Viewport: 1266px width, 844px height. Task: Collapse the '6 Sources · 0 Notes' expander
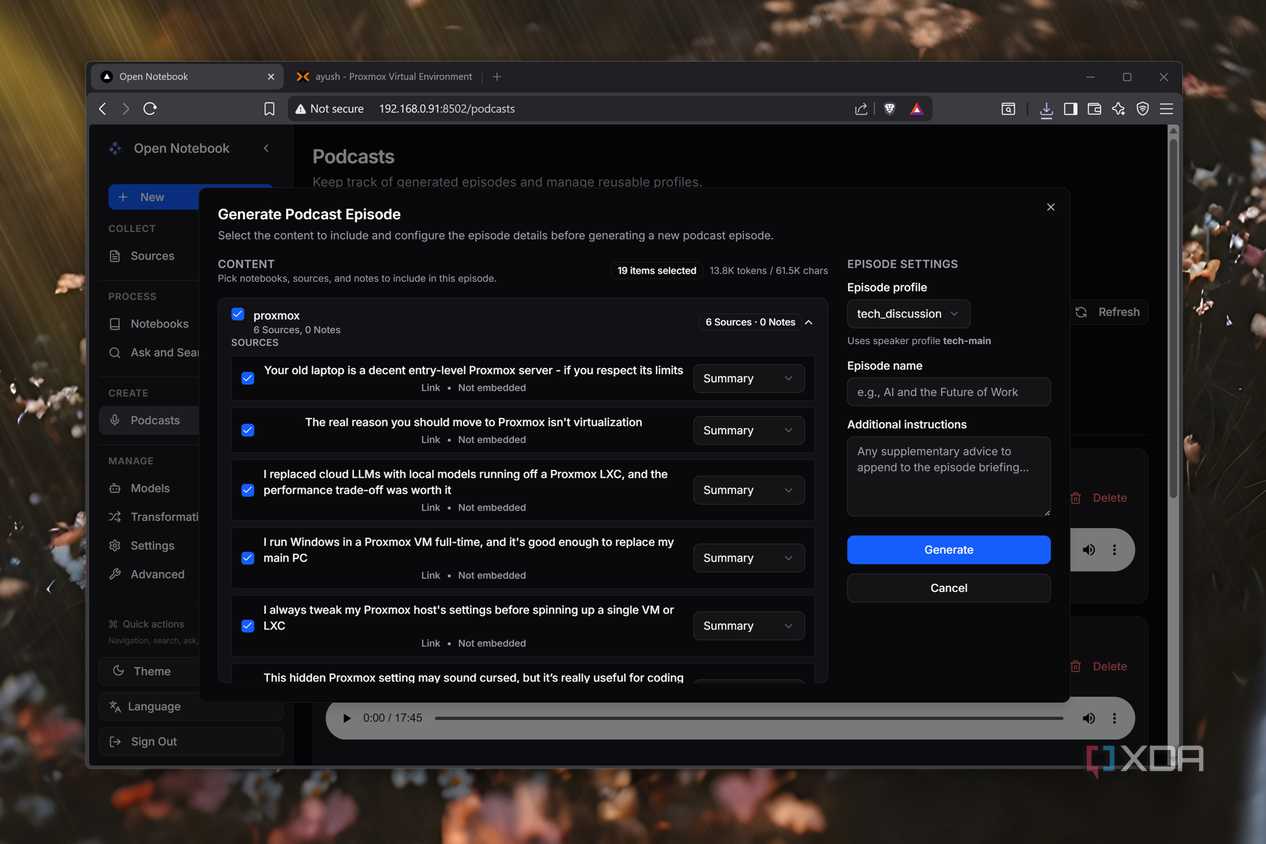tap(759, 322)
